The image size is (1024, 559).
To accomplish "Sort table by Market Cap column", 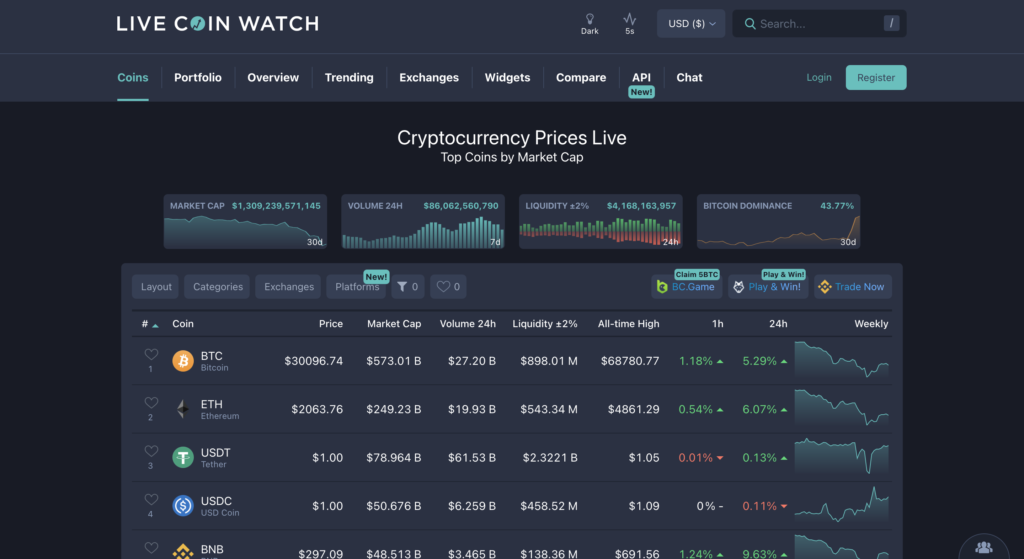I will (x=394, y=324).
